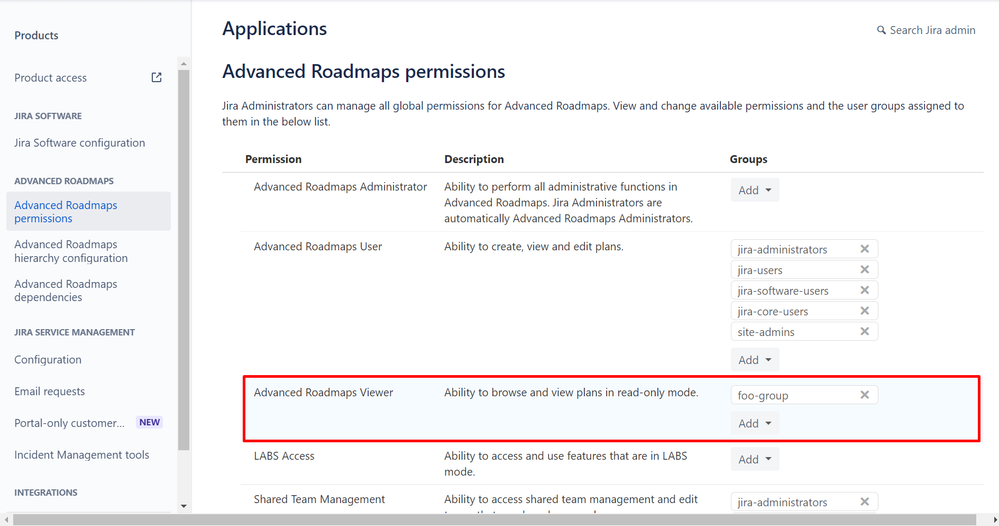
Task: Click the jira-software-users group tag
Action: click(804, 290)
